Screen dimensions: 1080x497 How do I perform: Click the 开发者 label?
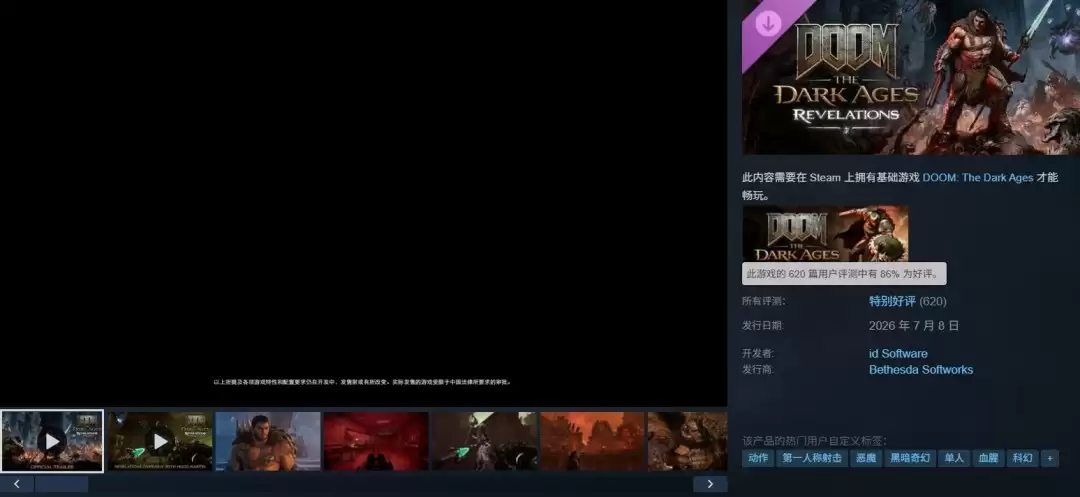pyautogui.click(x=758, y=354)
